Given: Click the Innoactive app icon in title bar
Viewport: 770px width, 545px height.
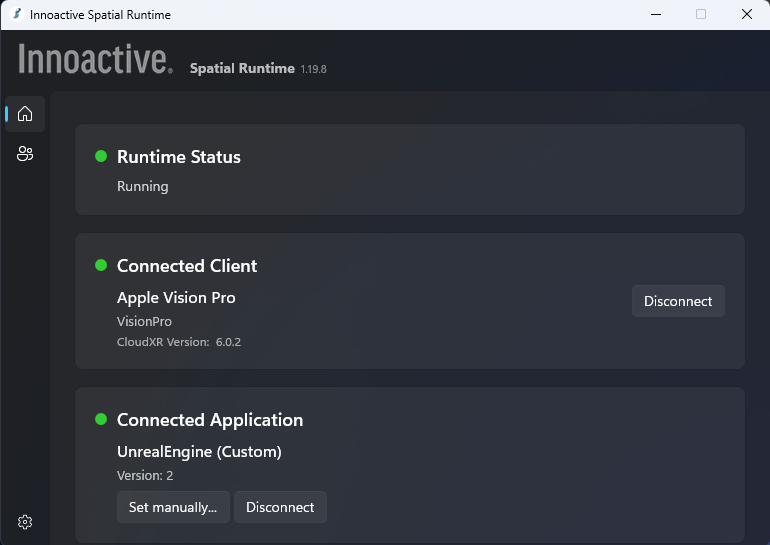Looking at the screenshot, I should point(16,14).
